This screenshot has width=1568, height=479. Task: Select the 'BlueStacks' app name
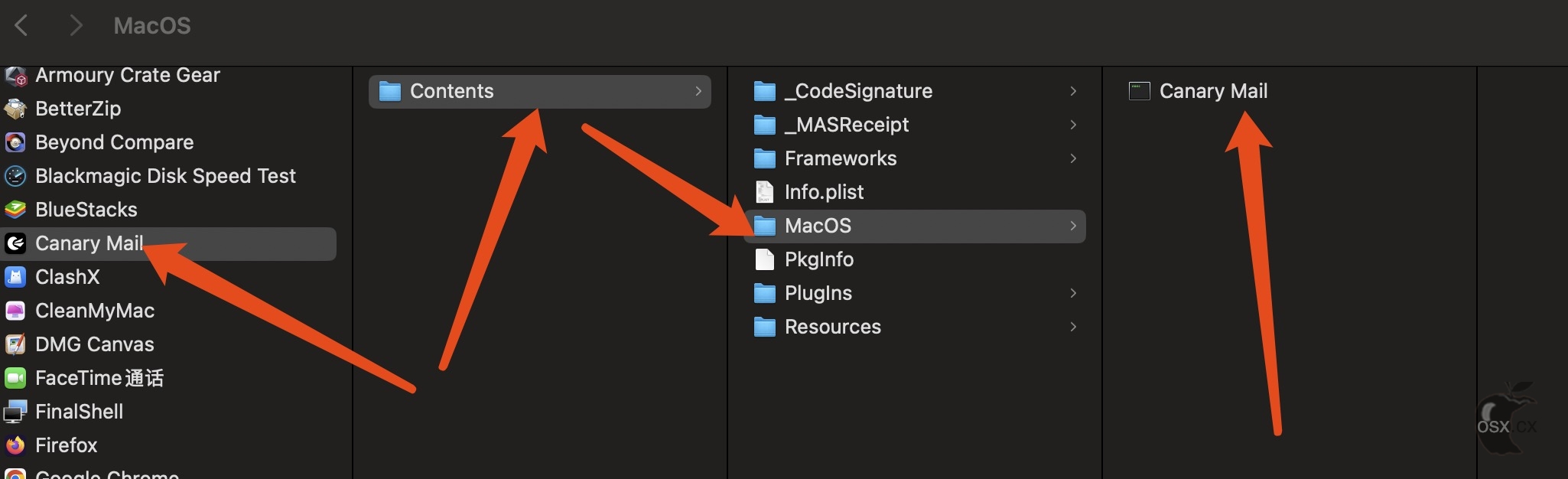tap(86, 210)
